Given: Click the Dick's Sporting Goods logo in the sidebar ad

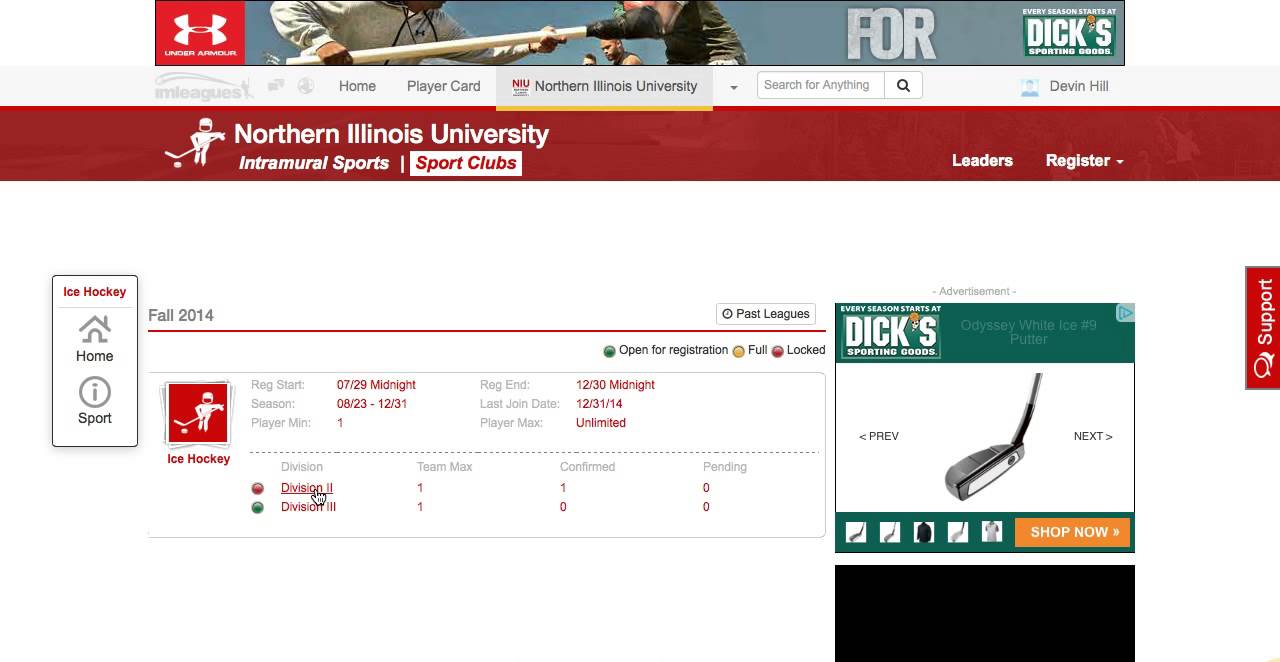Looking at the screenshot, I should pyautogui.click(x=890, y=331).
